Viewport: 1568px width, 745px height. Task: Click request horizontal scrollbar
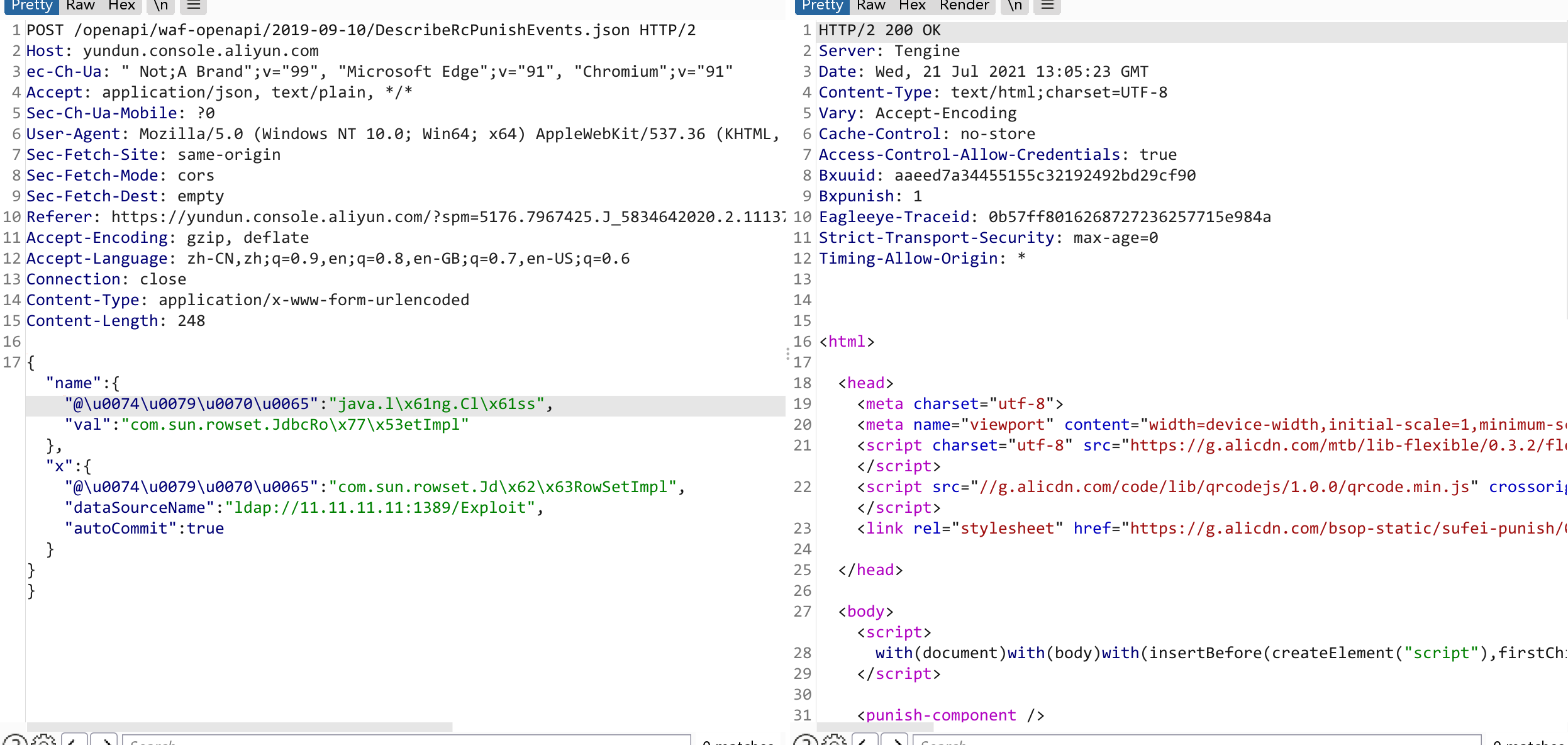click(x=239, y=727)
